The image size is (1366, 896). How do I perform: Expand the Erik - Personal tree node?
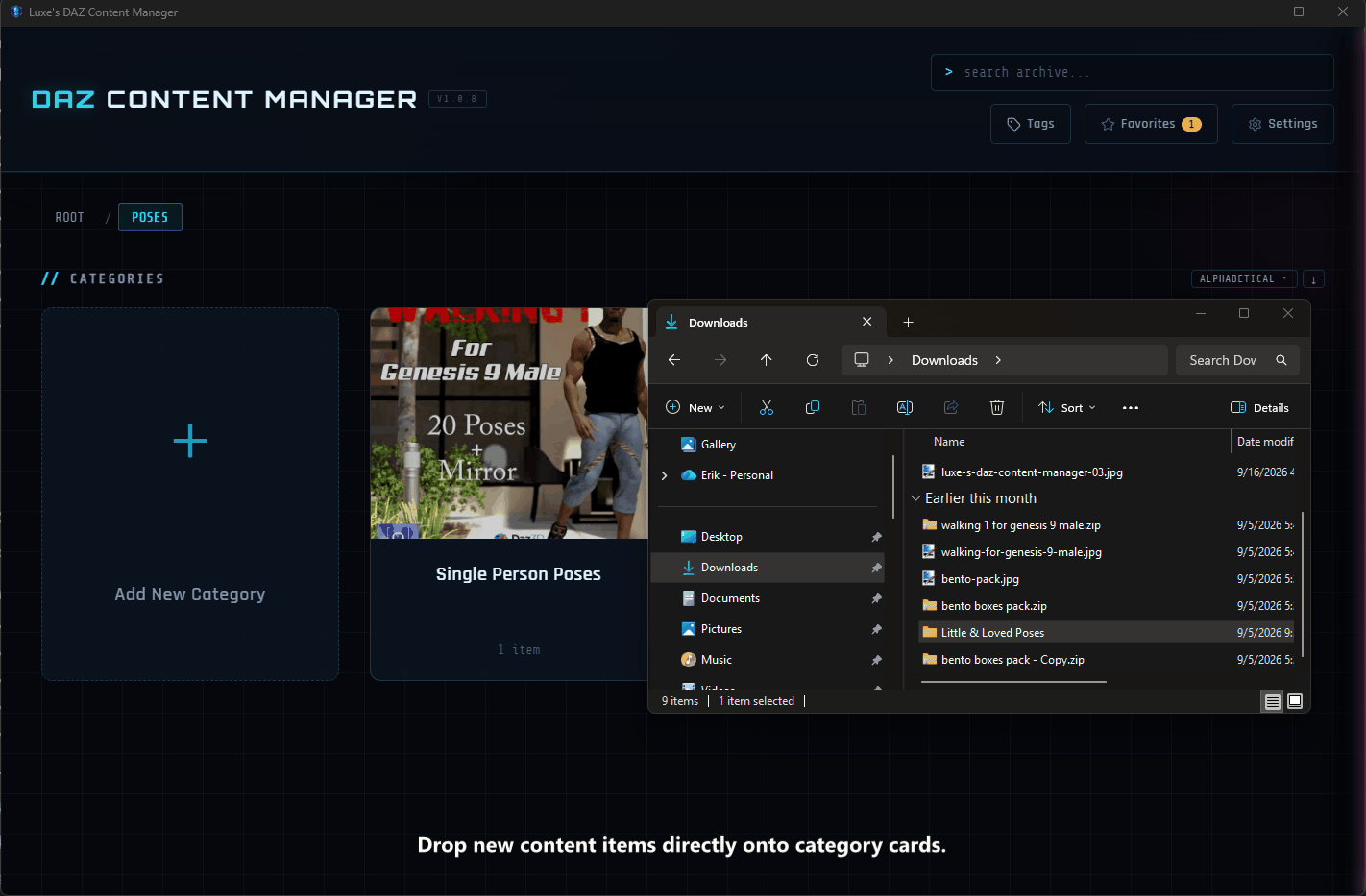(664, 475)
